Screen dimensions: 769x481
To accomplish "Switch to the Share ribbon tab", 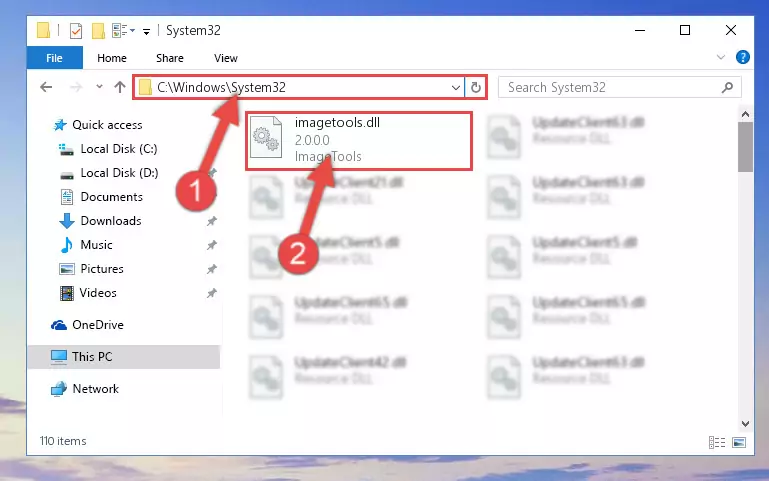I will click(x=170, y=58).
